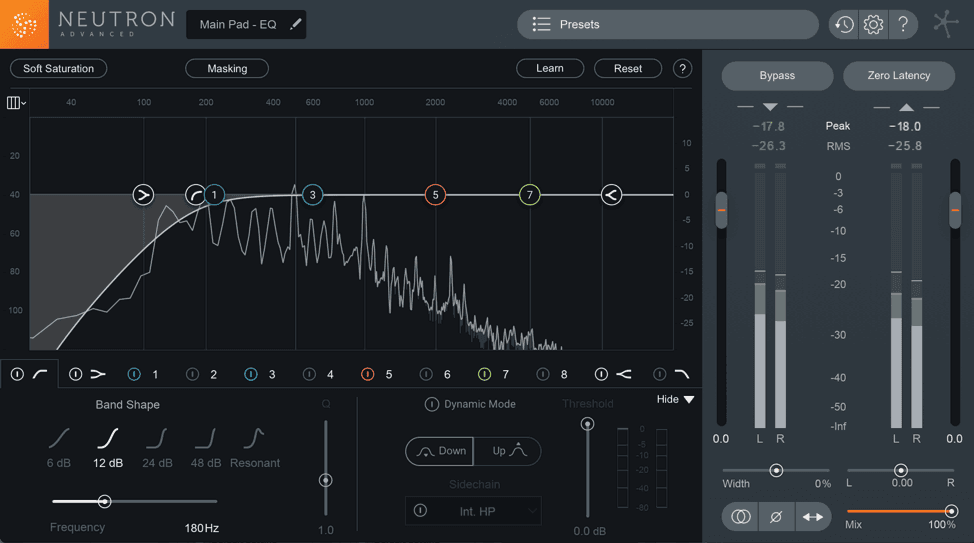Enable band 6 power button
This screenshot has height=543, width=974.
(x=426, y=374)
